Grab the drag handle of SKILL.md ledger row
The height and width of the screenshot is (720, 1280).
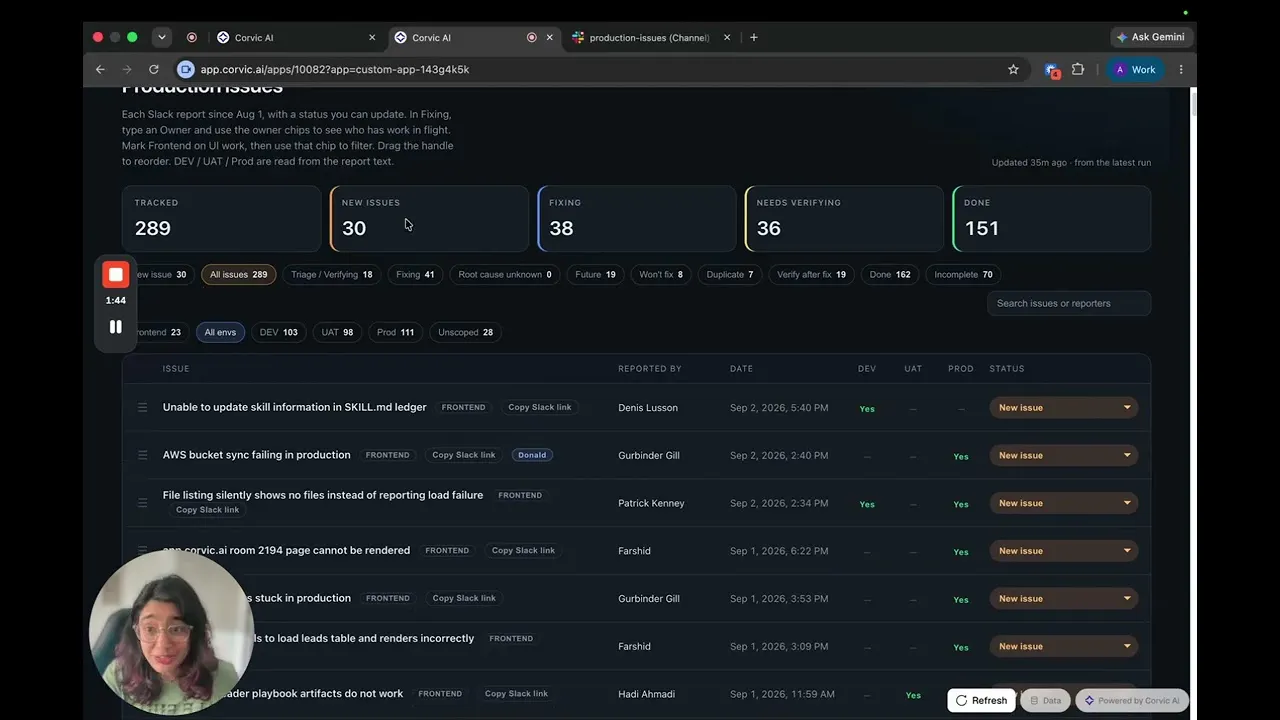pos(142,407)
